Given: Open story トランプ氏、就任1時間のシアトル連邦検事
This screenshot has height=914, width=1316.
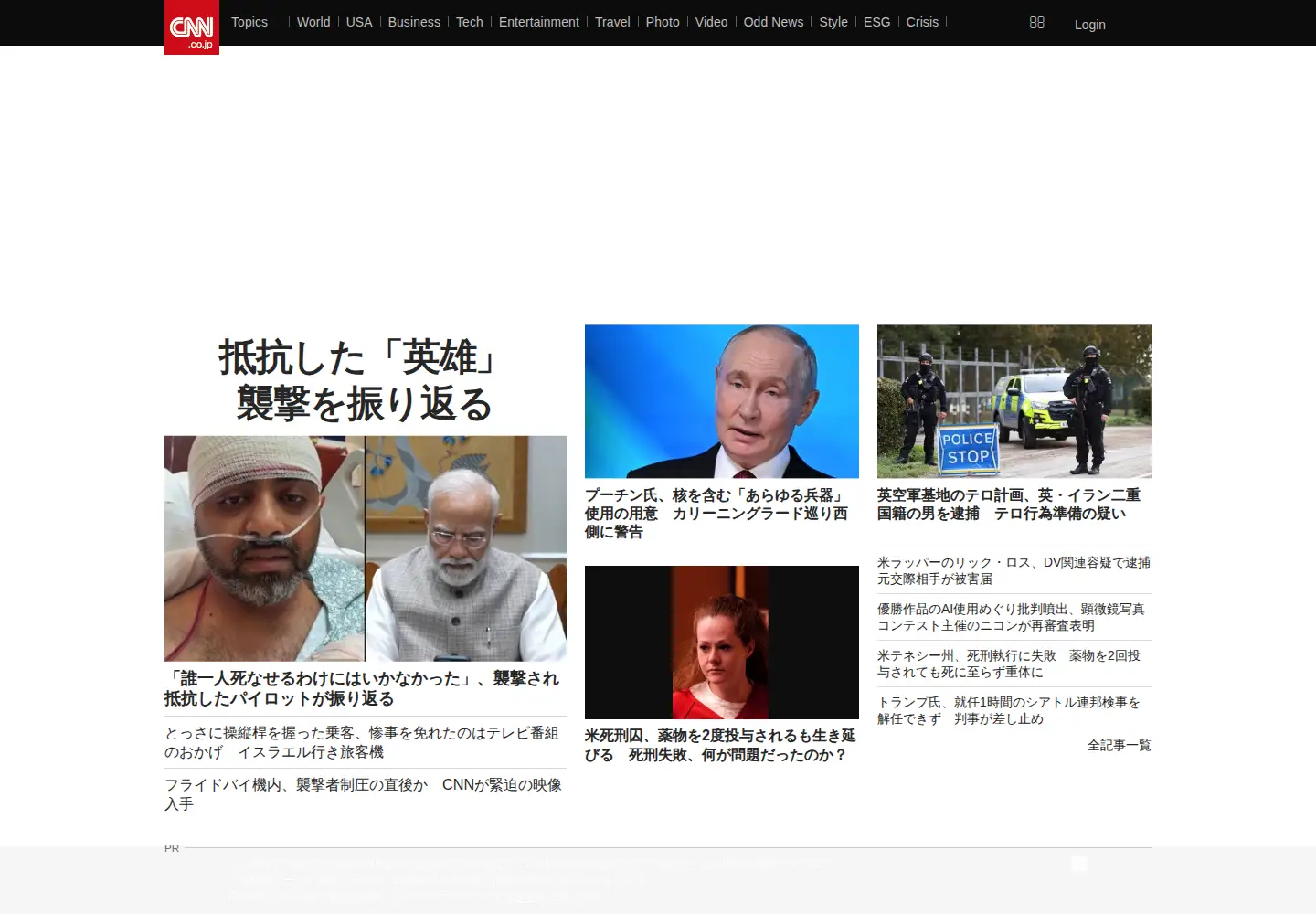Looking at the screenshot, I should 1009,710.
